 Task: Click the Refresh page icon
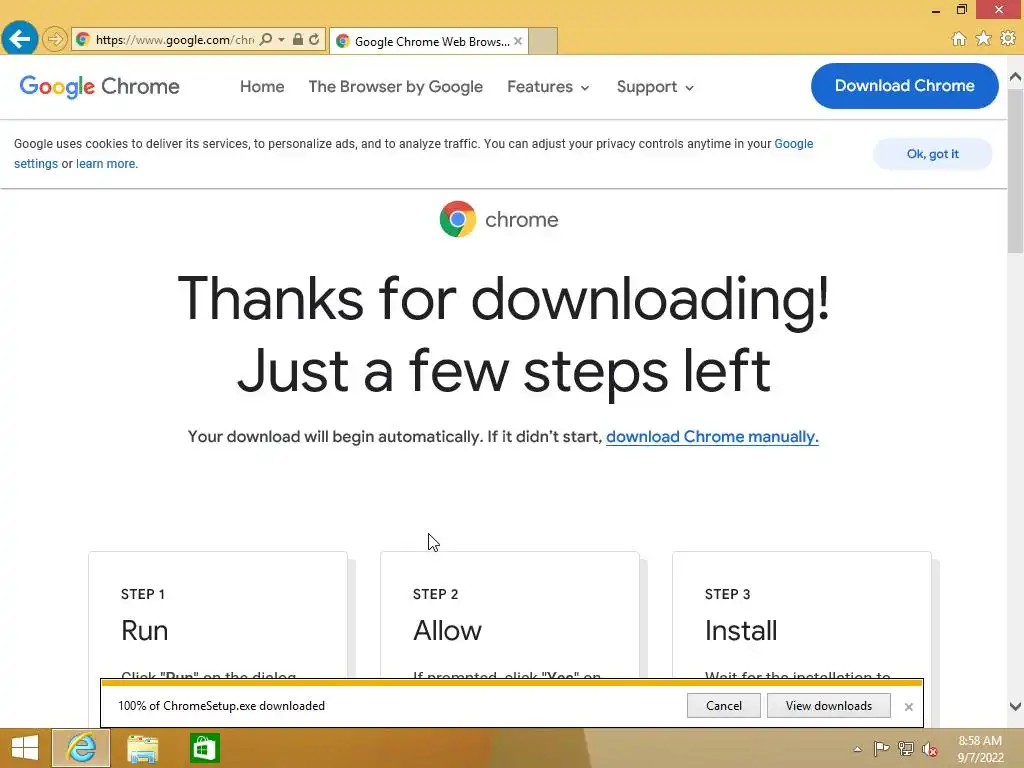(314, 39)
